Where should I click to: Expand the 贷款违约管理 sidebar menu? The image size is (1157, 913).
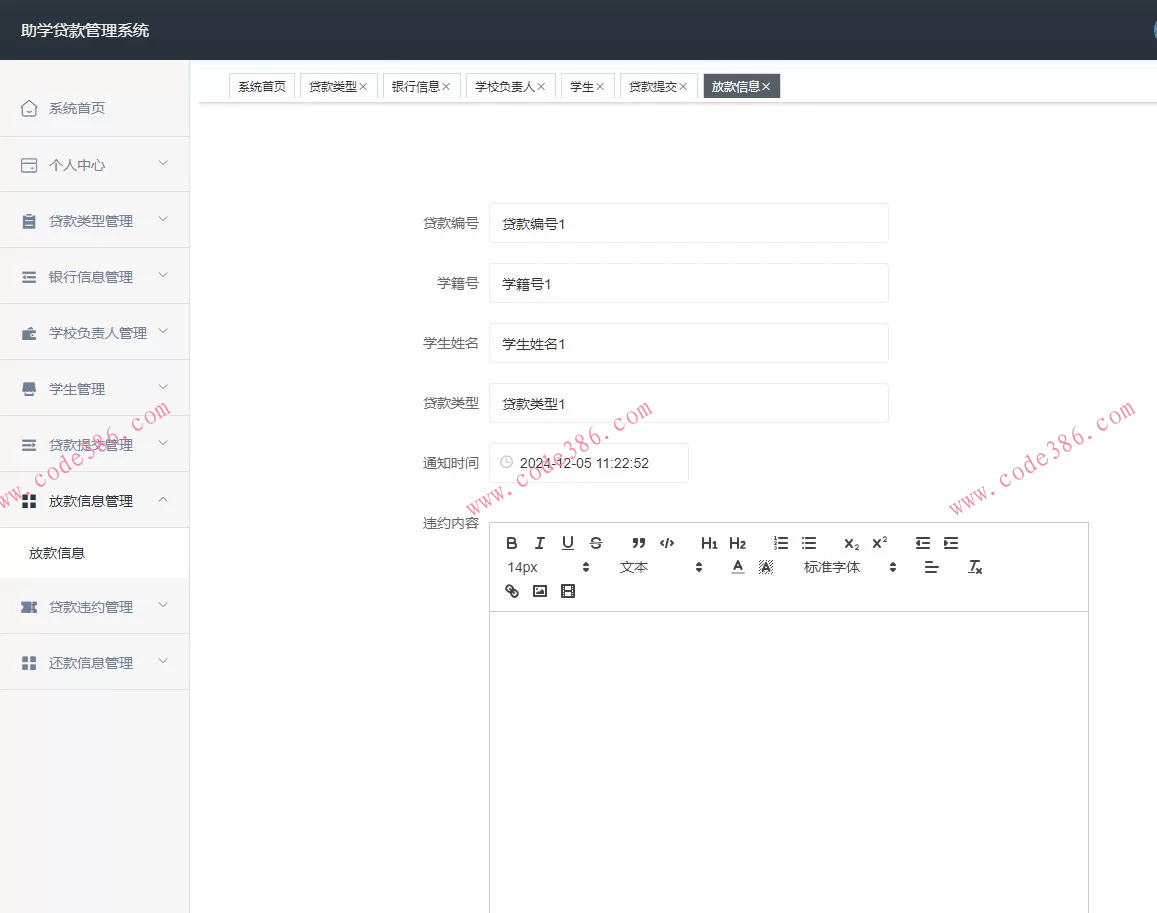pos(94,607)
